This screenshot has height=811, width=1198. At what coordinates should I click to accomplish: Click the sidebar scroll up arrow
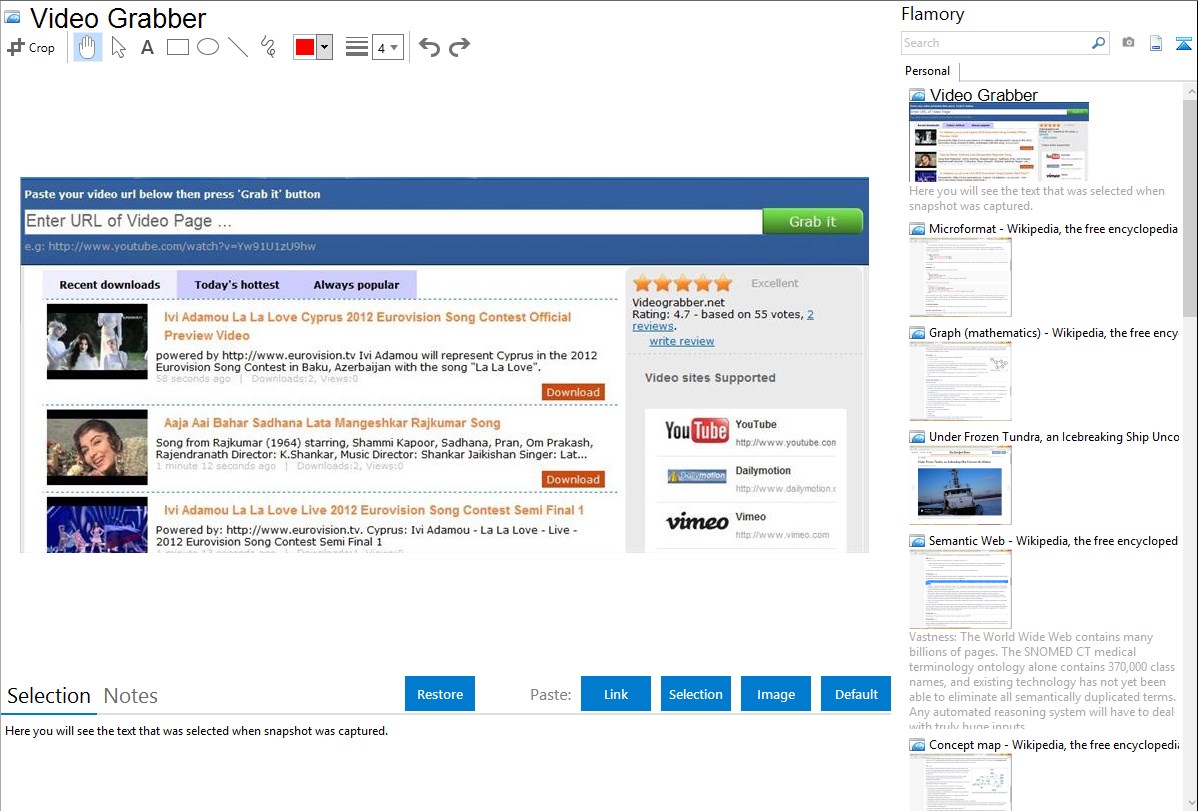(x=1190, y=92)
